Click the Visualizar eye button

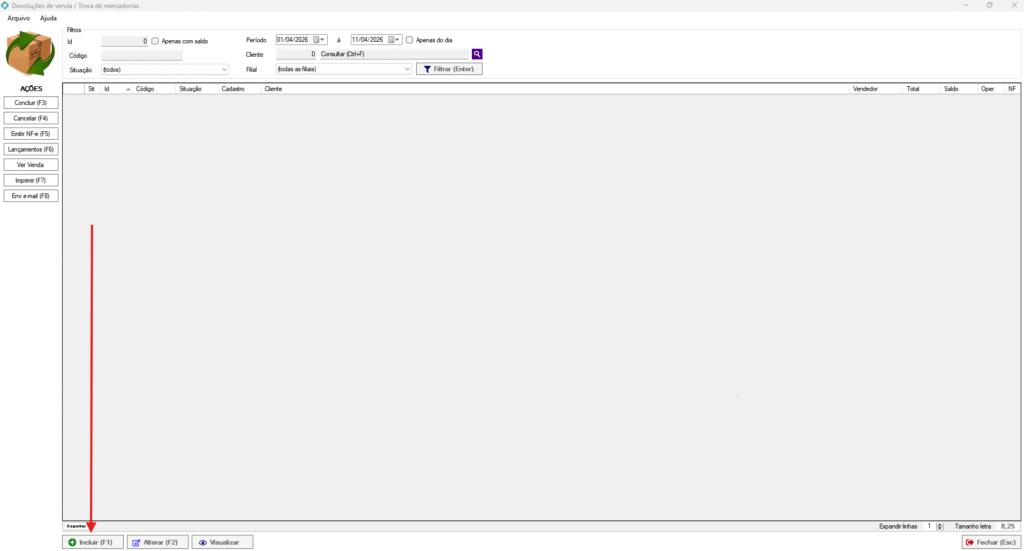221,542
